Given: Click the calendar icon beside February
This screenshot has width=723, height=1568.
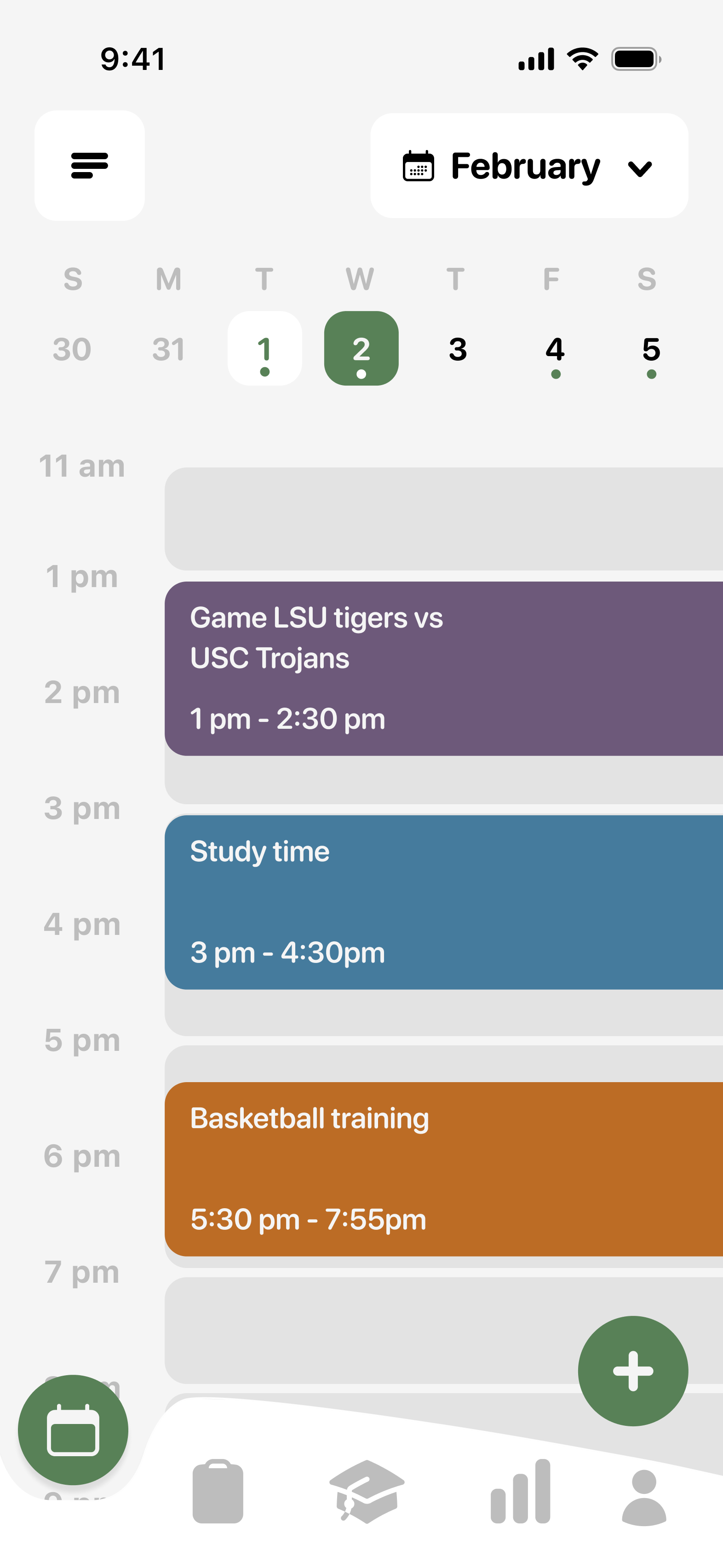Looking at the screenshot, I should (419, 166).
